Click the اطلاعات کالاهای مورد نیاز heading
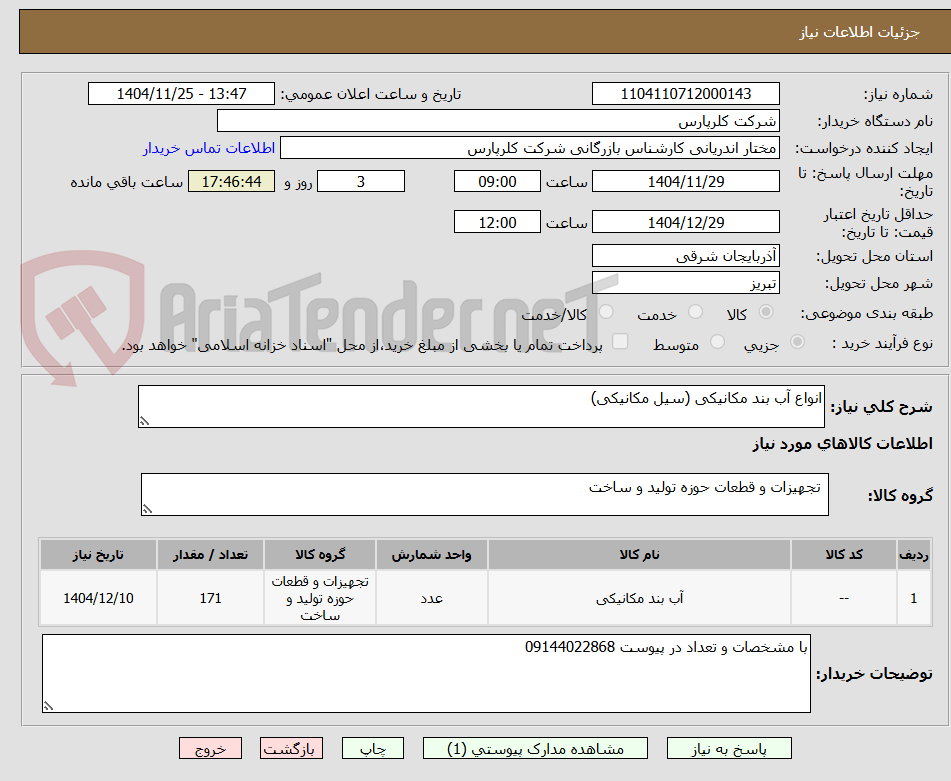The height and width of the screenshot is (781, 951). pos(842,444)
